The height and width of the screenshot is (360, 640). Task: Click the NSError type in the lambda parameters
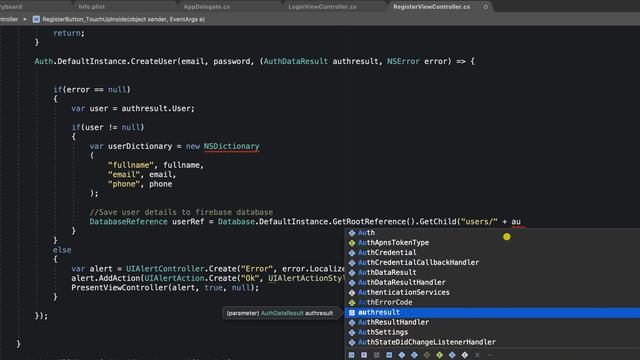[403, 61]
